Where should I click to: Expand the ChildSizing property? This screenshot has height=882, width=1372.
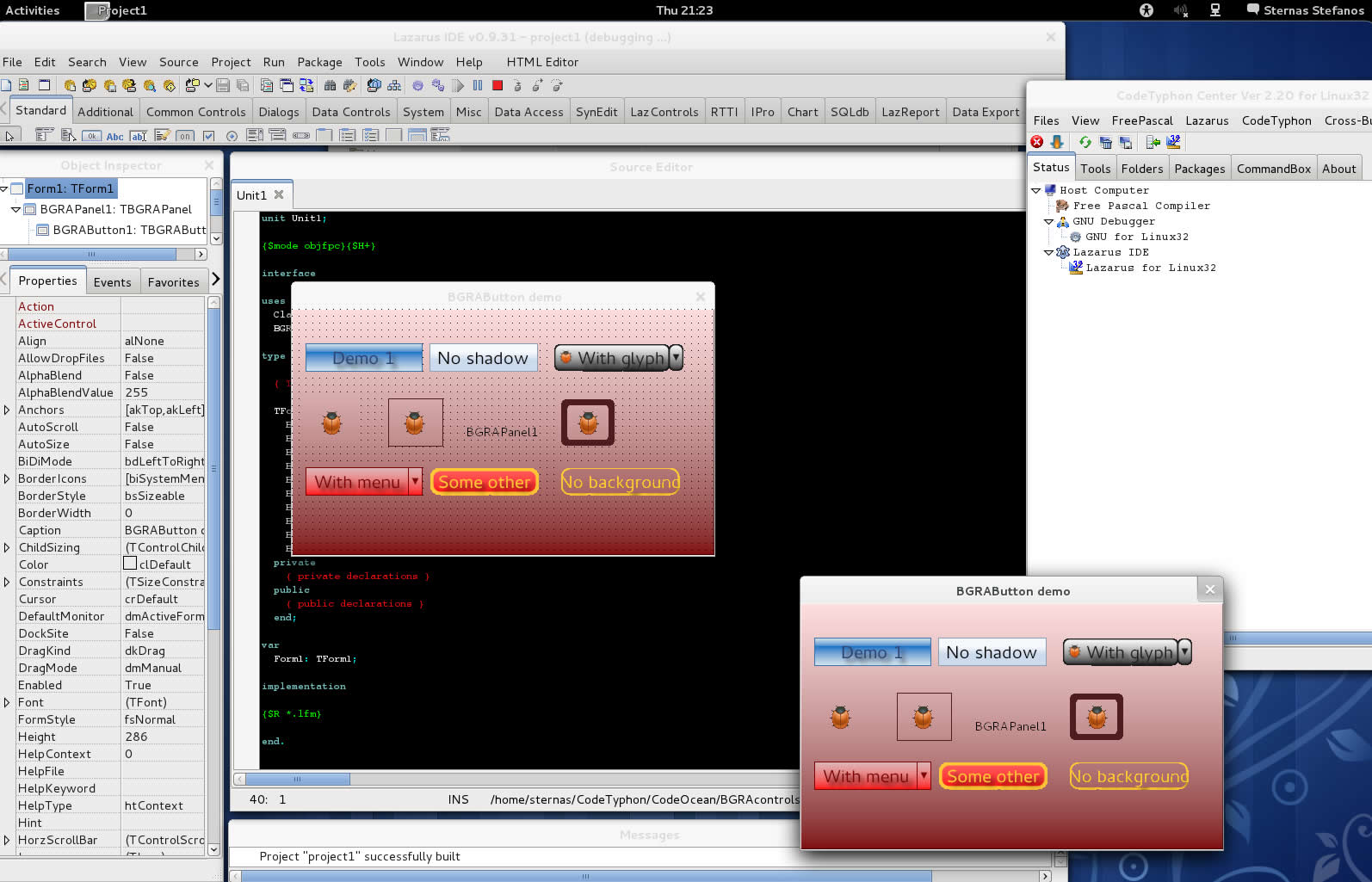[x=7, y=547]
